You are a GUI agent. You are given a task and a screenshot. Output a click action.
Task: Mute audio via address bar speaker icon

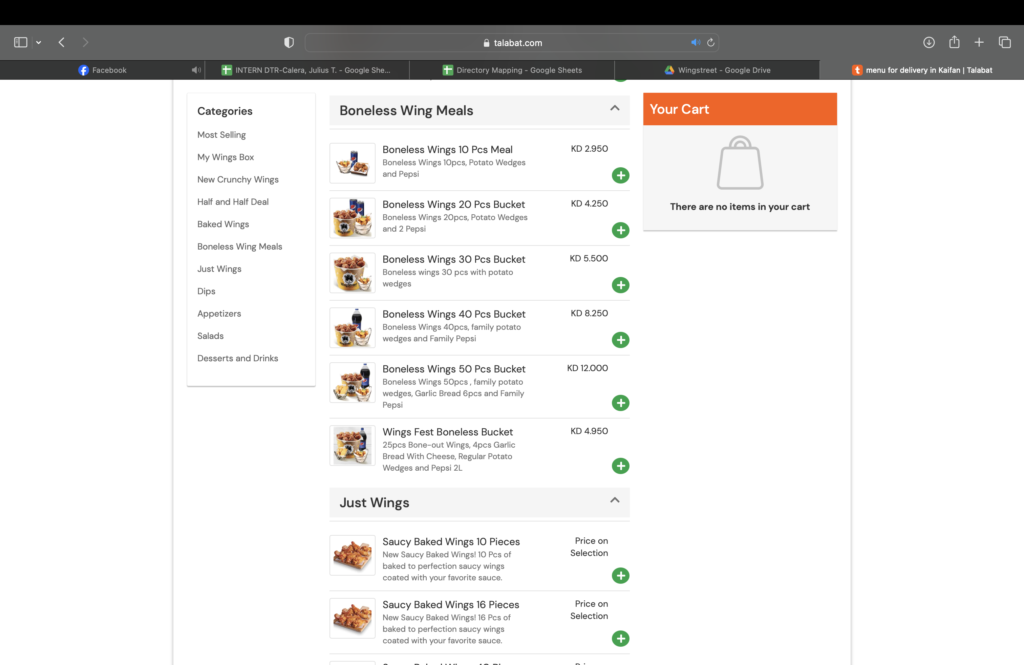(x=695, y=43)
